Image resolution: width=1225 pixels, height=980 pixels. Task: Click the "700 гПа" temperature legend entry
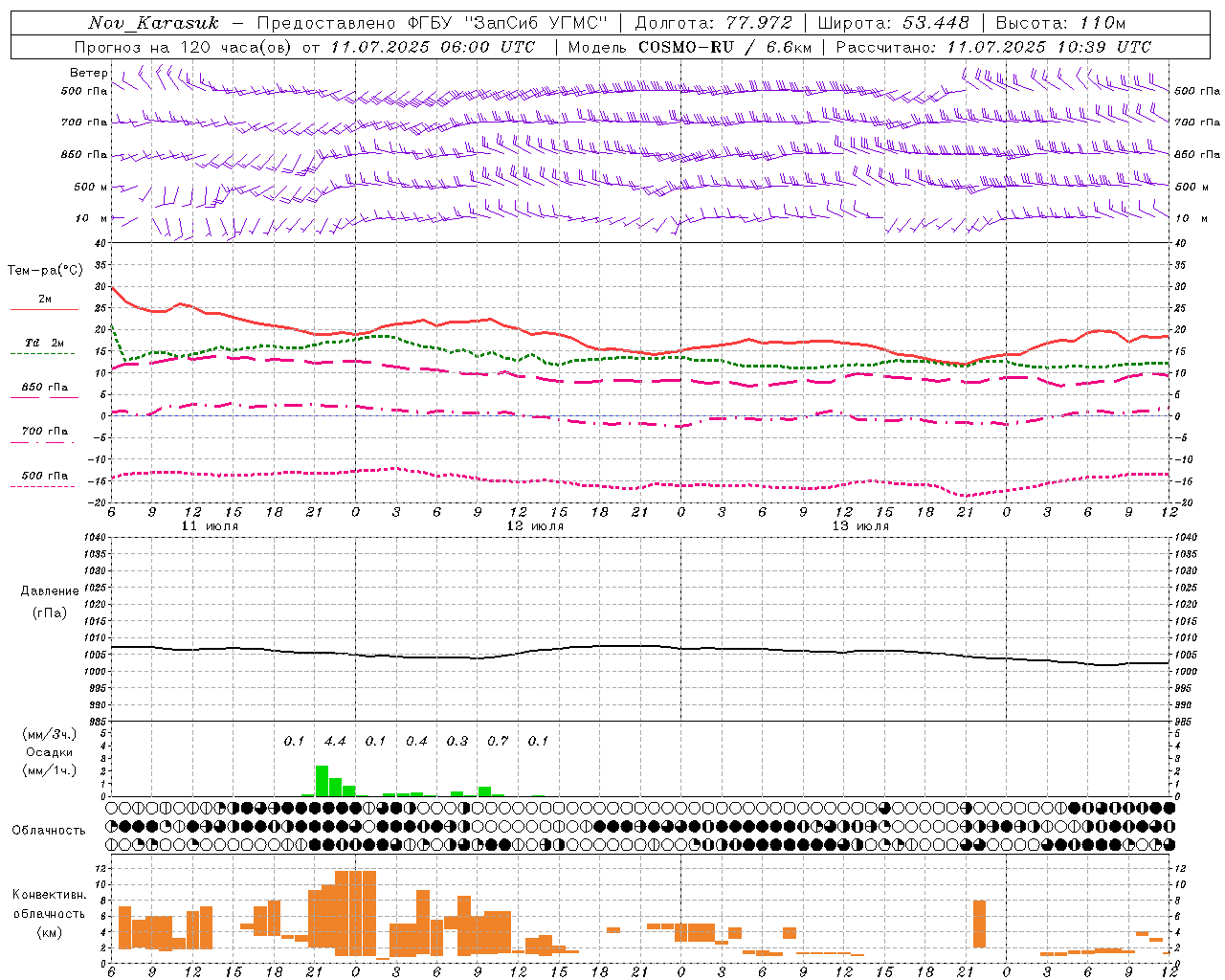[45, 432]
